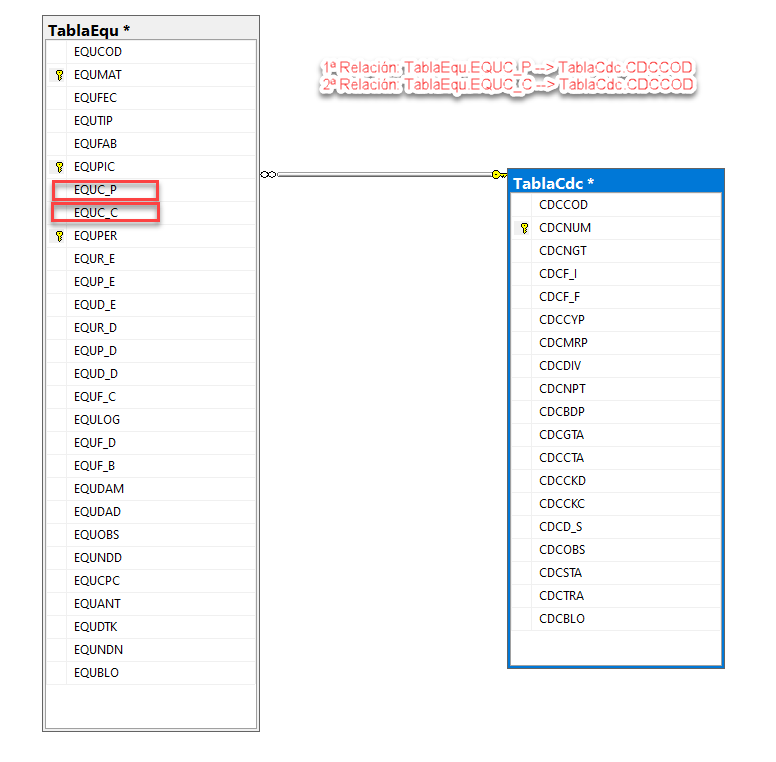Select the EQUPER column row

coord(151,236)
